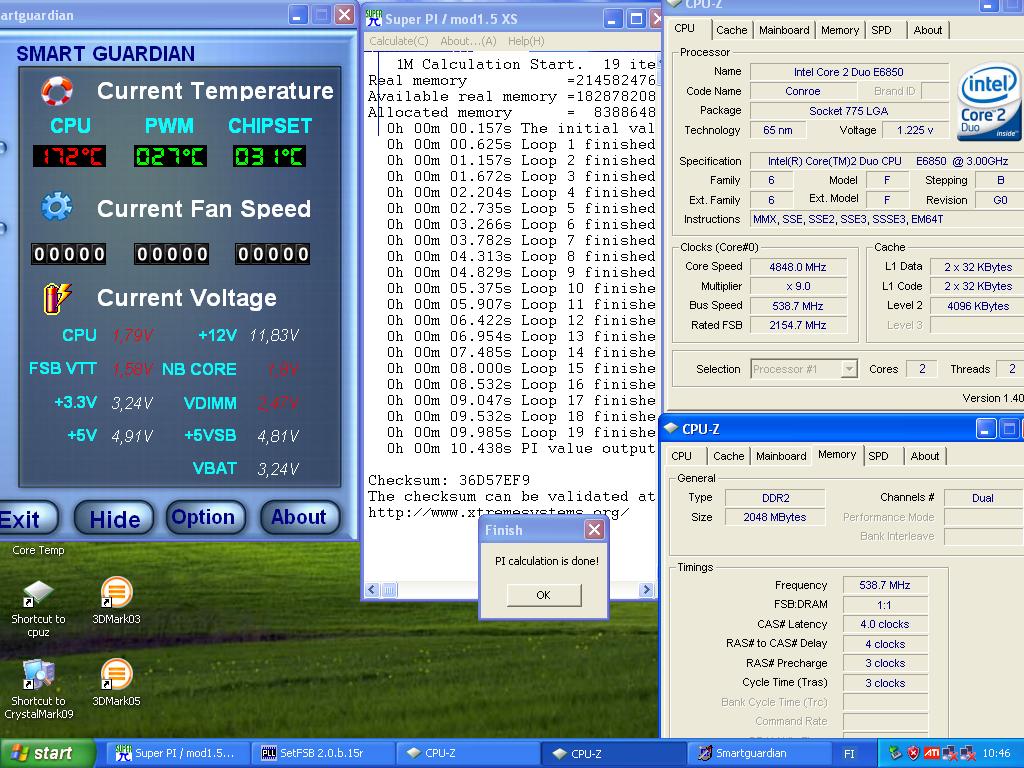Select the Cache tab in lower CPU-Z
This screenshot has height=768, width=1024.
pyautogui.click(x=729, y=456)
